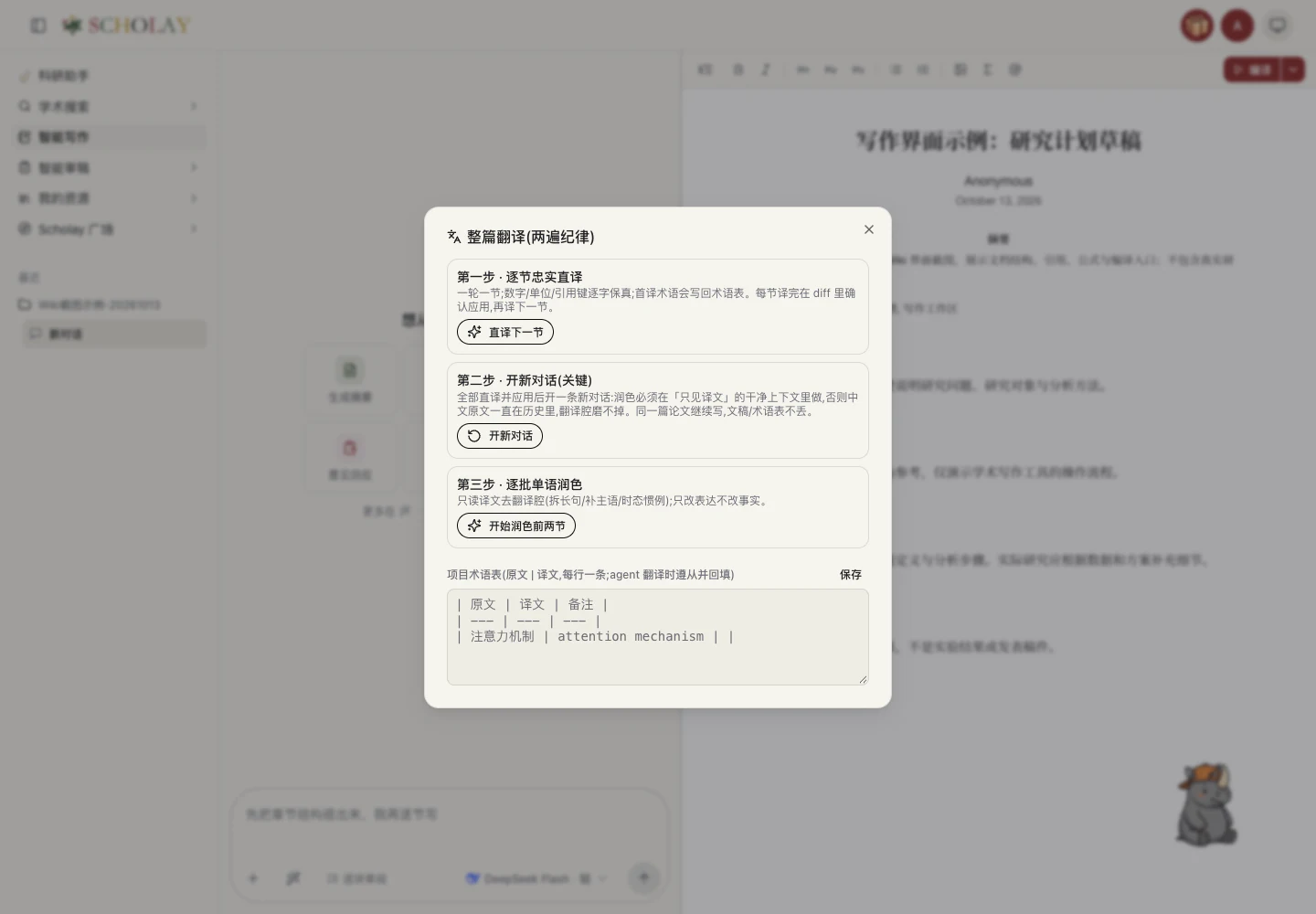This screenshot has width=1316, height=914.
Task: Click the 开新对话 button
Action: click(500, 436)
